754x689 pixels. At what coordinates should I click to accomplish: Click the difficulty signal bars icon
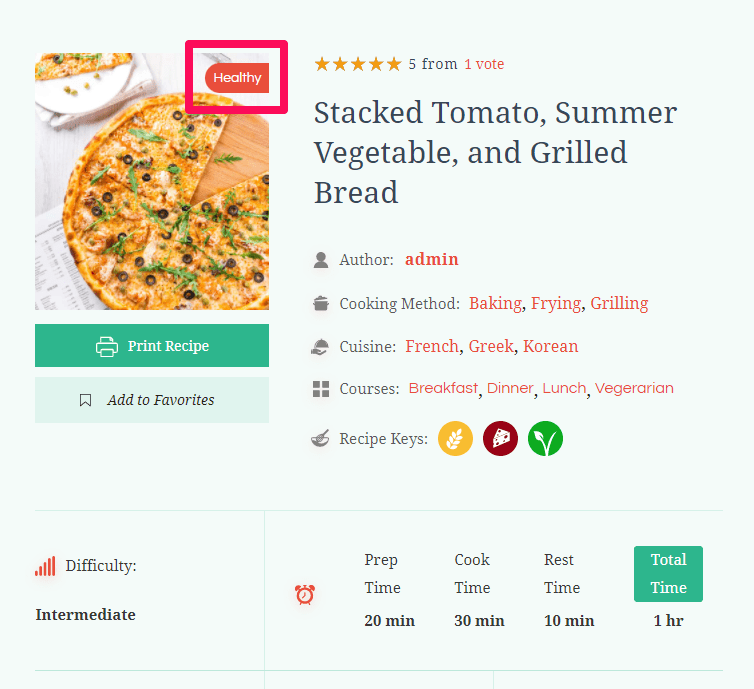coord(45,567)
